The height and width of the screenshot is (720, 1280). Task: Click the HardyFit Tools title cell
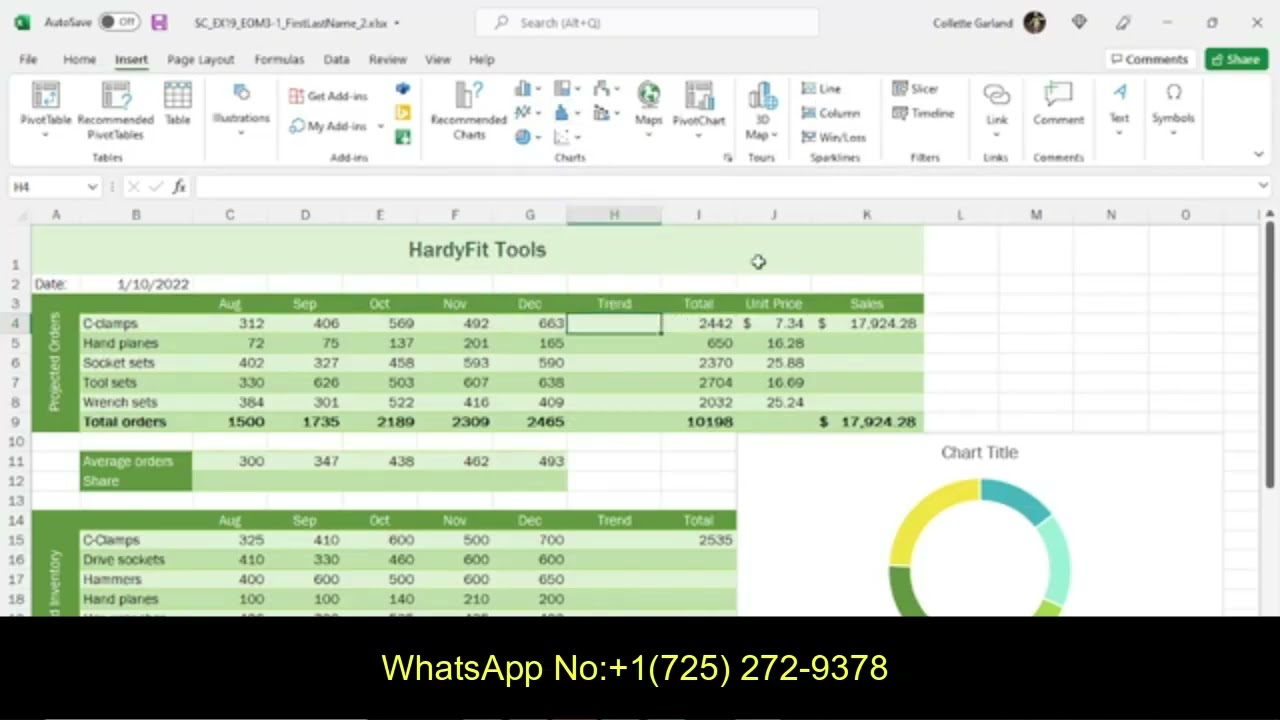477,250
